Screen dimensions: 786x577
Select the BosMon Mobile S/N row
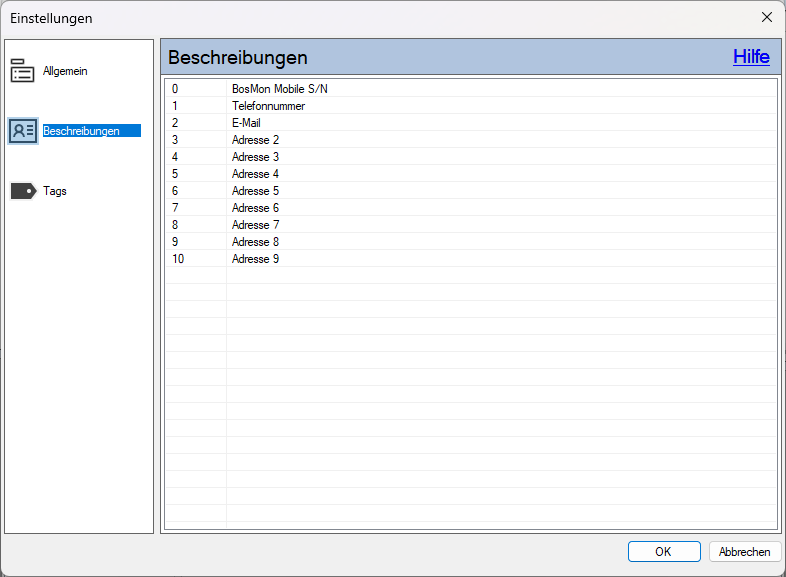point(471,89)
